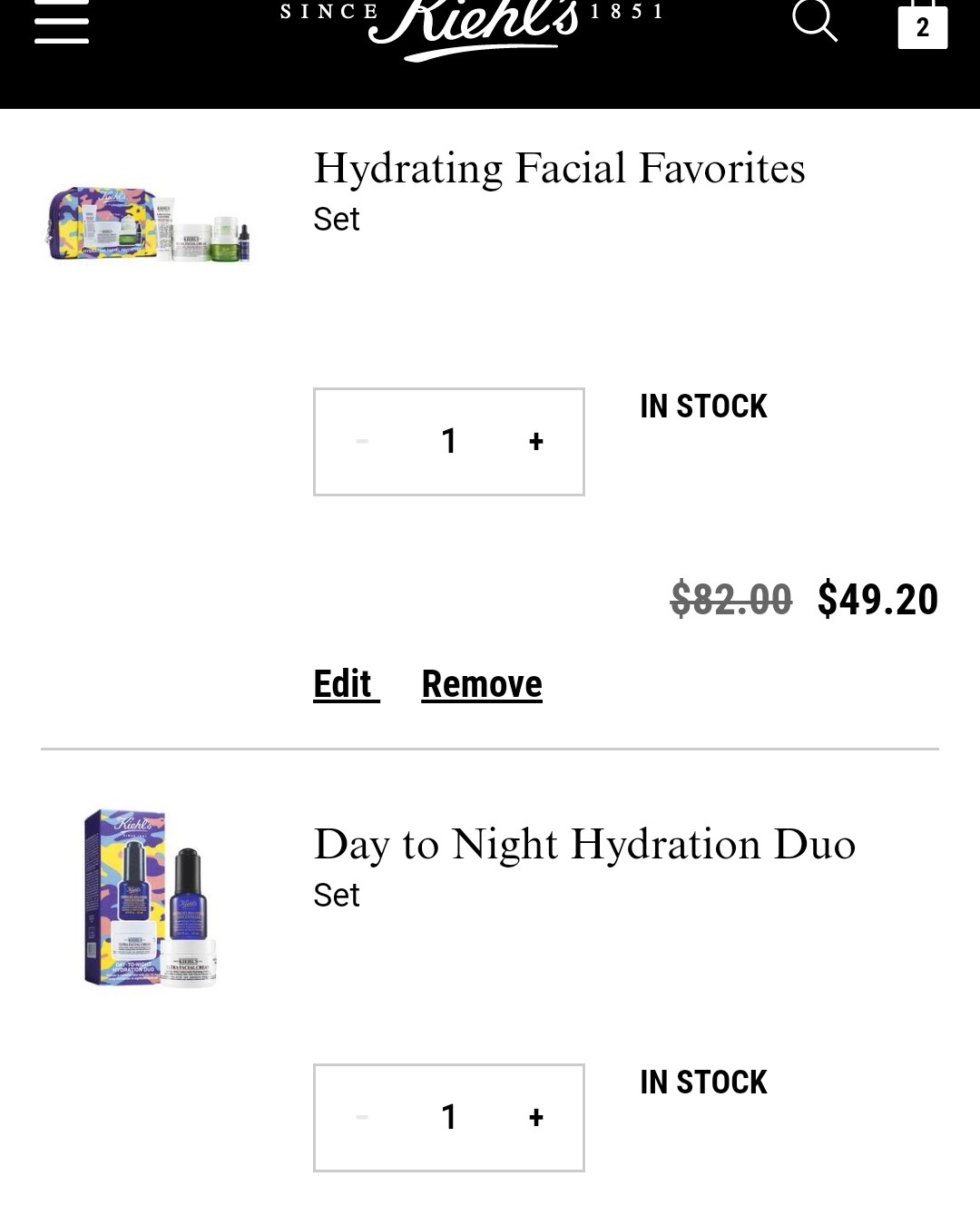This screenshot has width=980, height=1225.
Task: Open the shopping bag with 2 items
Action: (x=923, y=24)
